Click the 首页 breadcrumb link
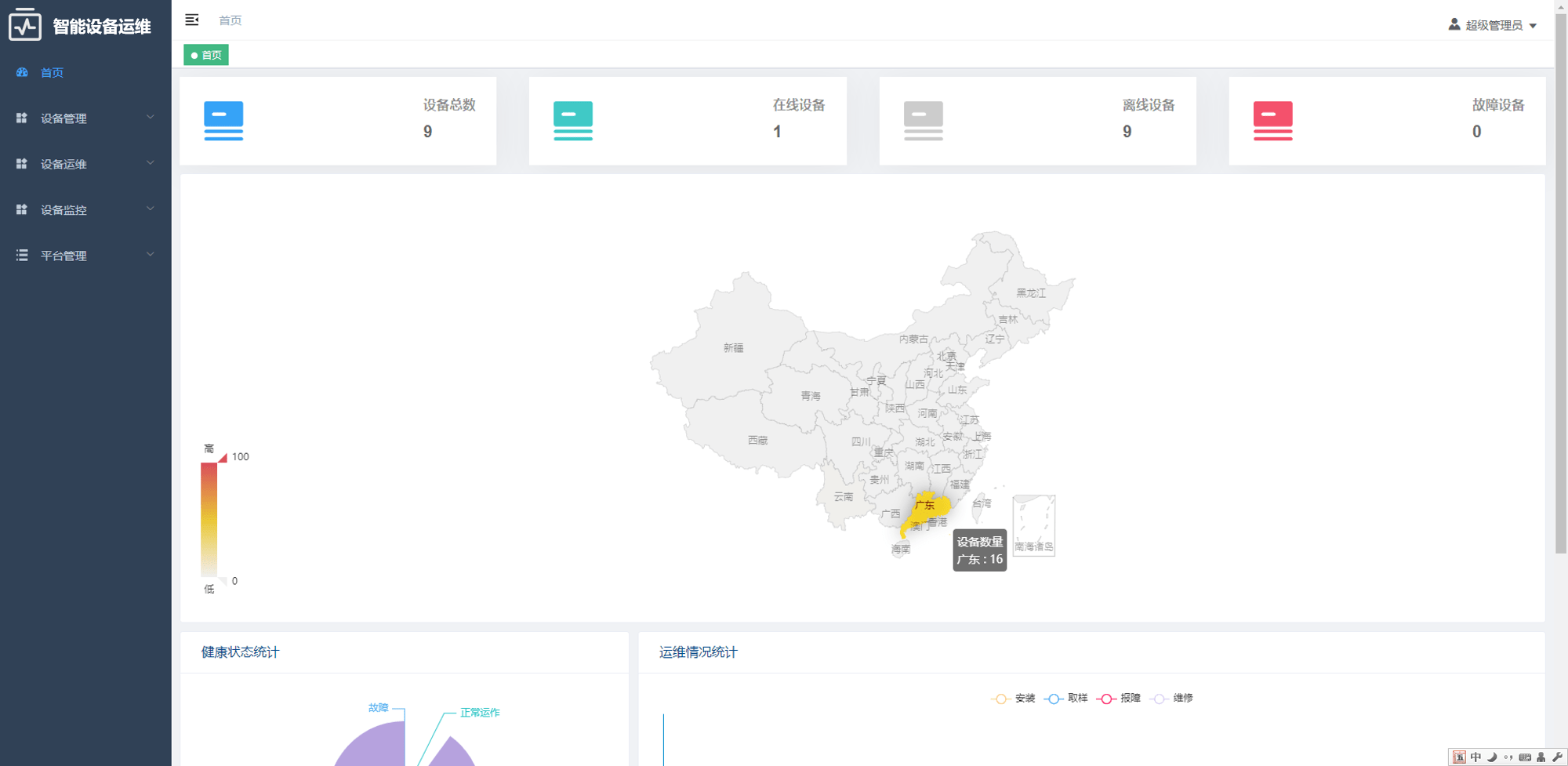This screenshot has height=766, width=1568. point(230,20)
